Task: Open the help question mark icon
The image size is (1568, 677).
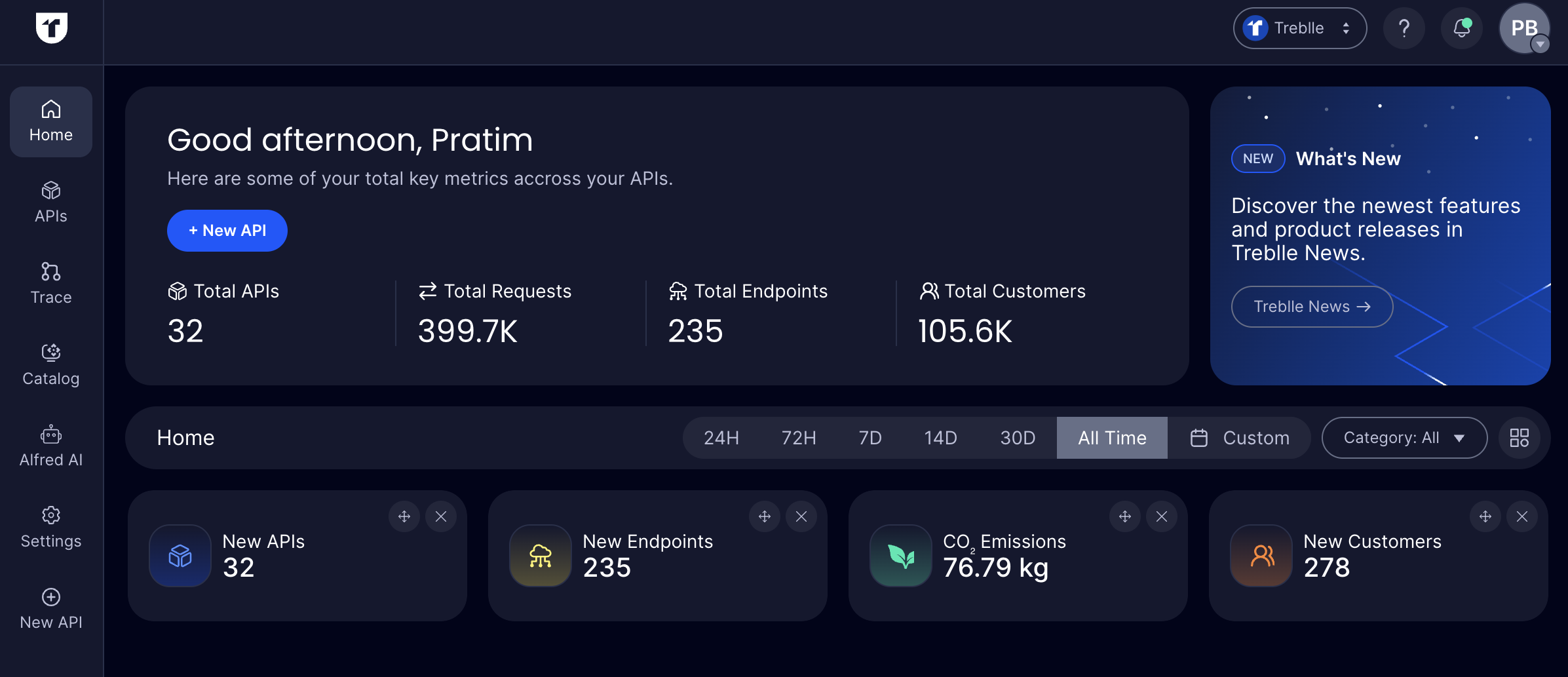Action: click(x=1404, y=28)
